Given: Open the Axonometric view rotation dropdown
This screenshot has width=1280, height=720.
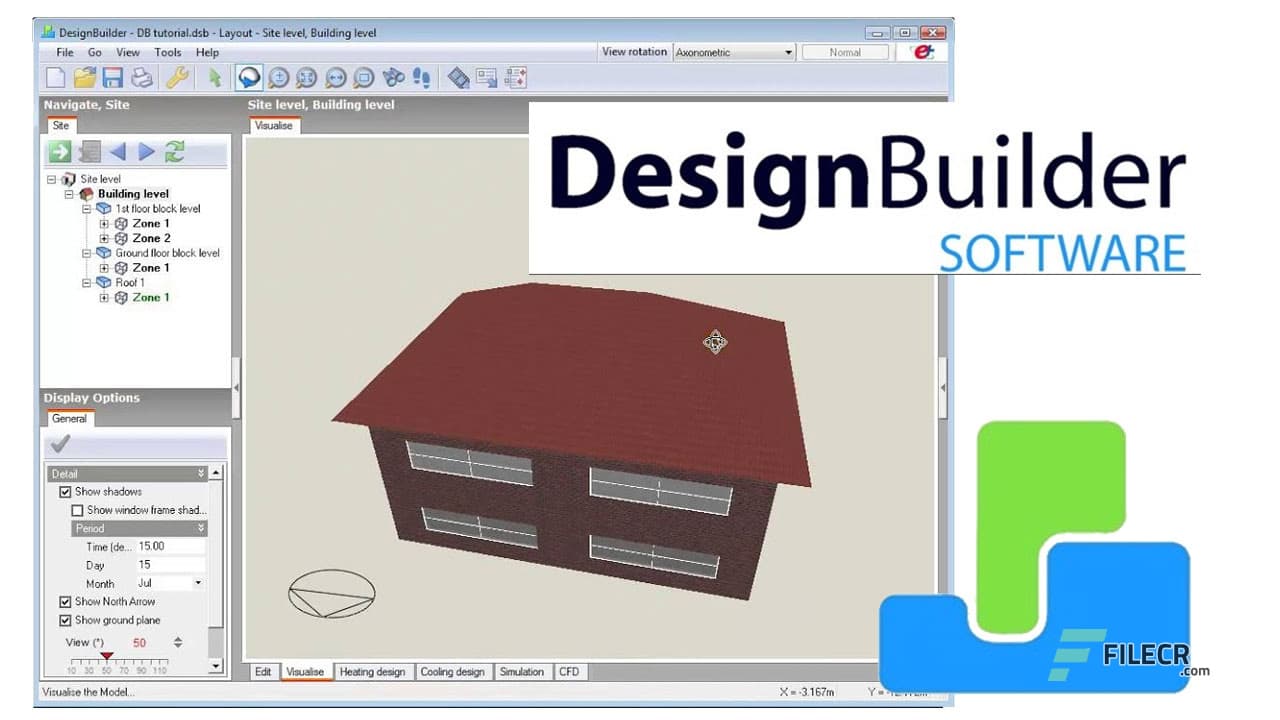Looking at the screenshot, I should [x=788, y=52].
